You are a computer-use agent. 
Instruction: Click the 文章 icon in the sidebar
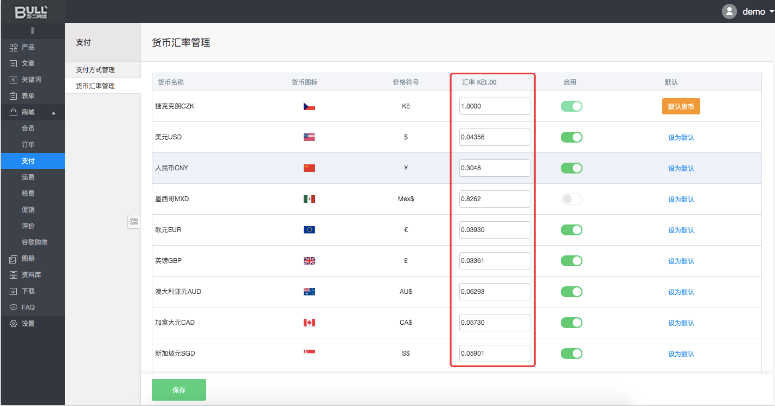pyautogui.click(x=13, y=63)
